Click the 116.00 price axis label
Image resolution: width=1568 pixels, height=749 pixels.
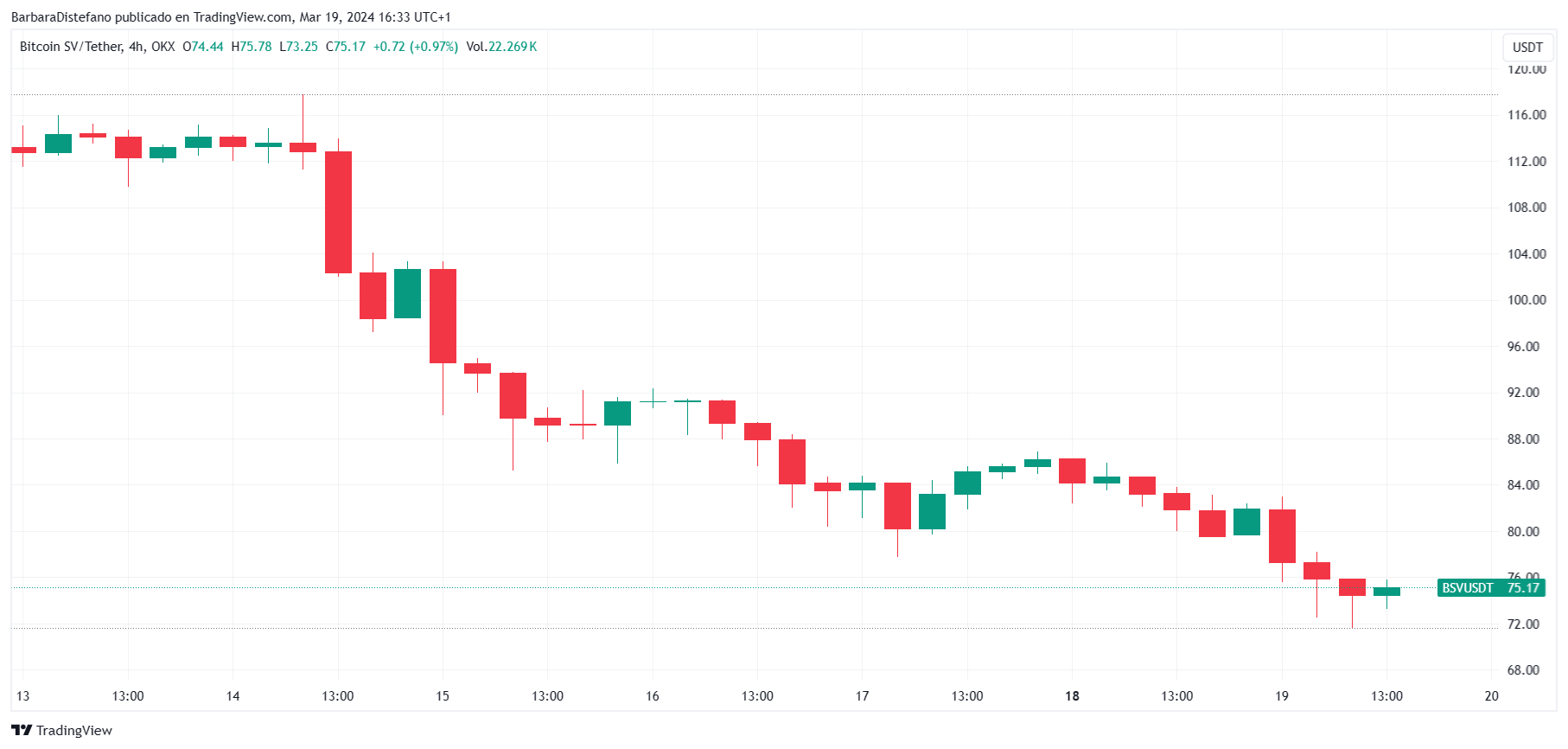(x=1527, y=115)
